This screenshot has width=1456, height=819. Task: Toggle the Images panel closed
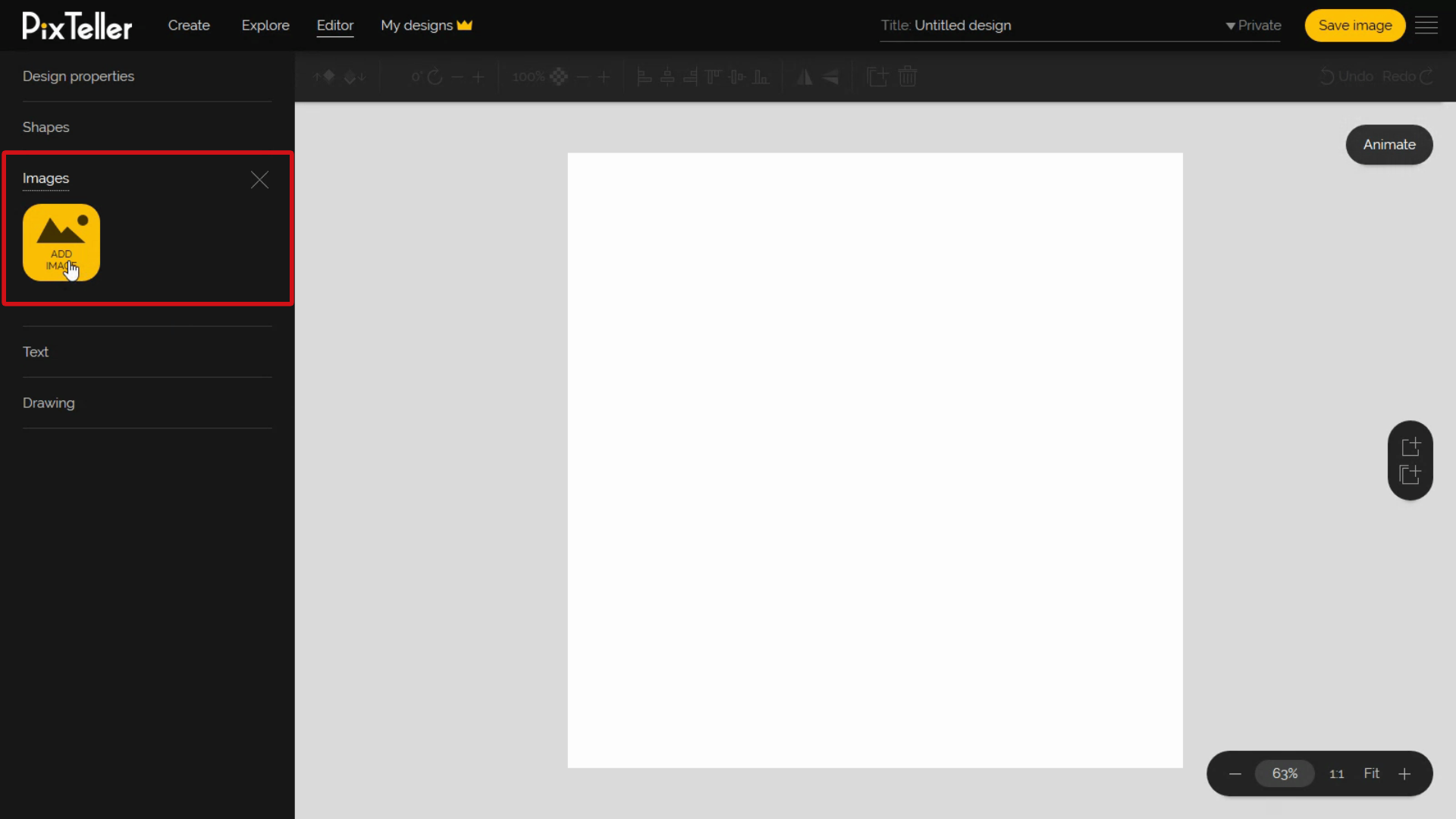click(x=259, y=180)
